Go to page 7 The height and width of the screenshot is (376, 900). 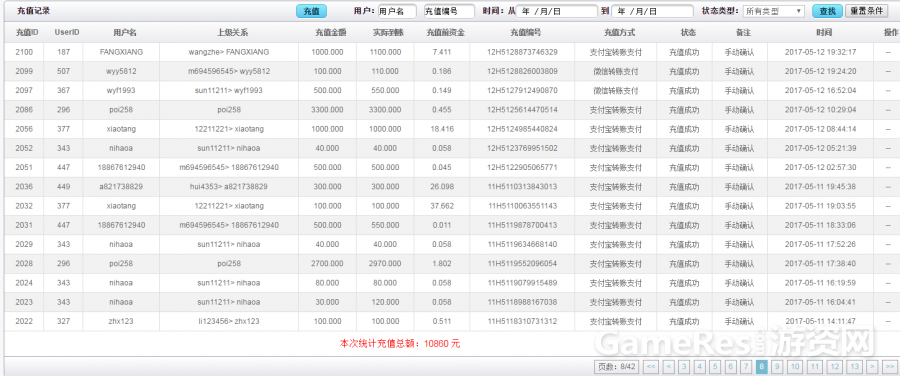[746, 367]
